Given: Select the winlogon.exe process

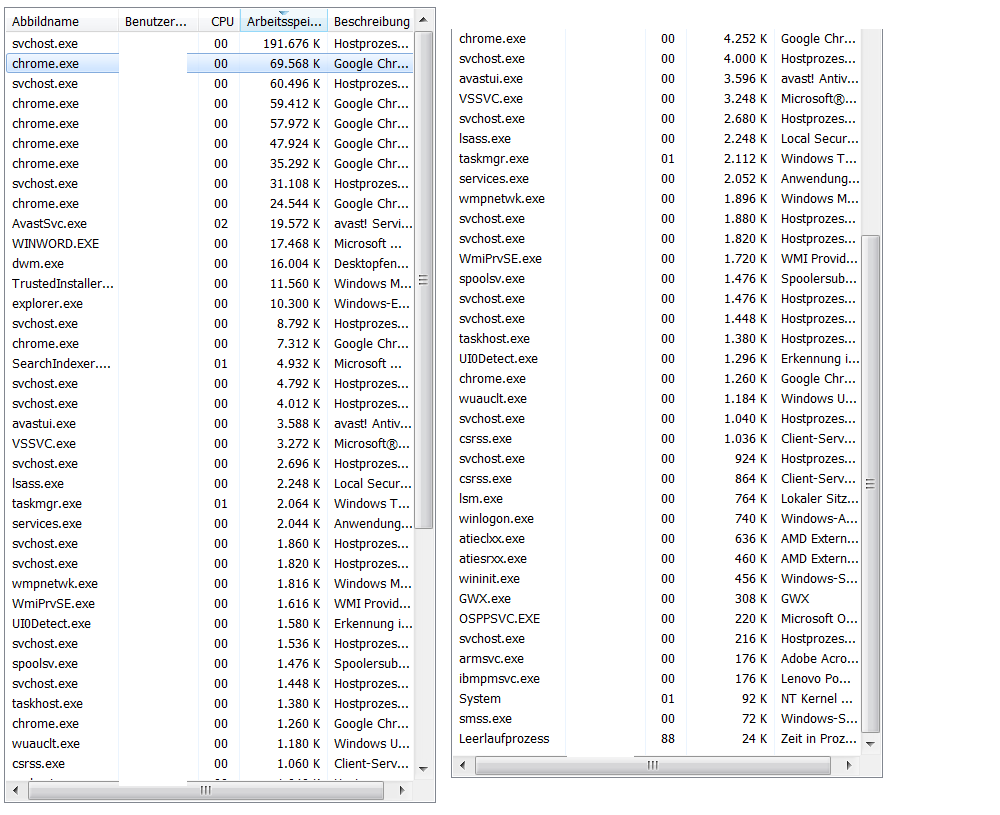Looking at the screenshot, I should click(657, 518).
